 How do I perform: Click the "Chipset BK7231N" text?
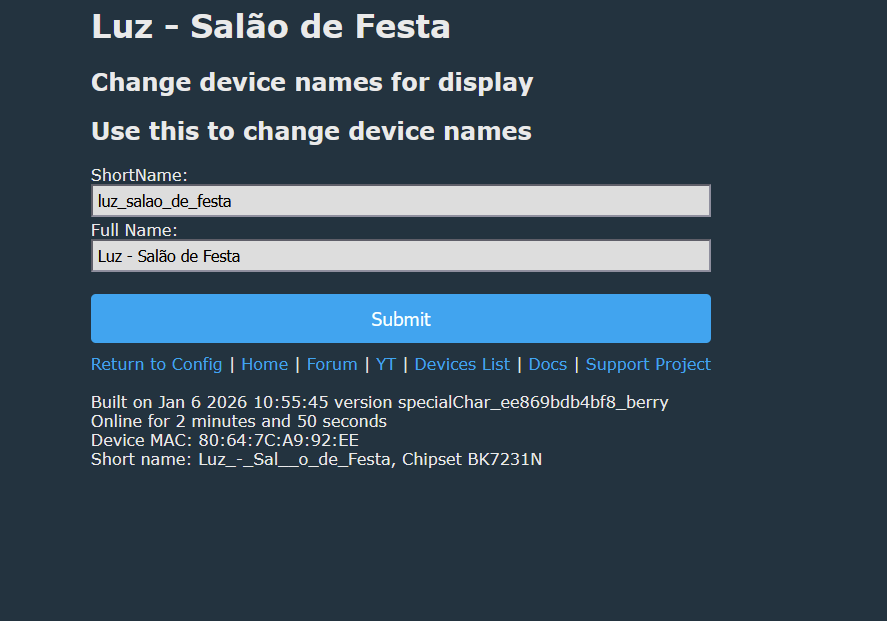472,459
